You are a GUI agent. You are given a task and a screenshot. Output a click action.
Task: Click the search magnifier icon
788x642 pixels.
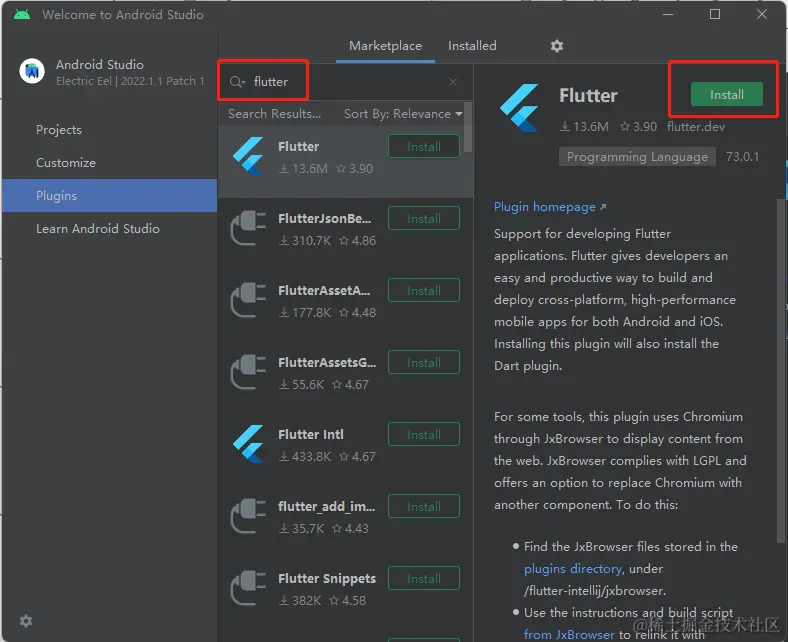(237, 81)
